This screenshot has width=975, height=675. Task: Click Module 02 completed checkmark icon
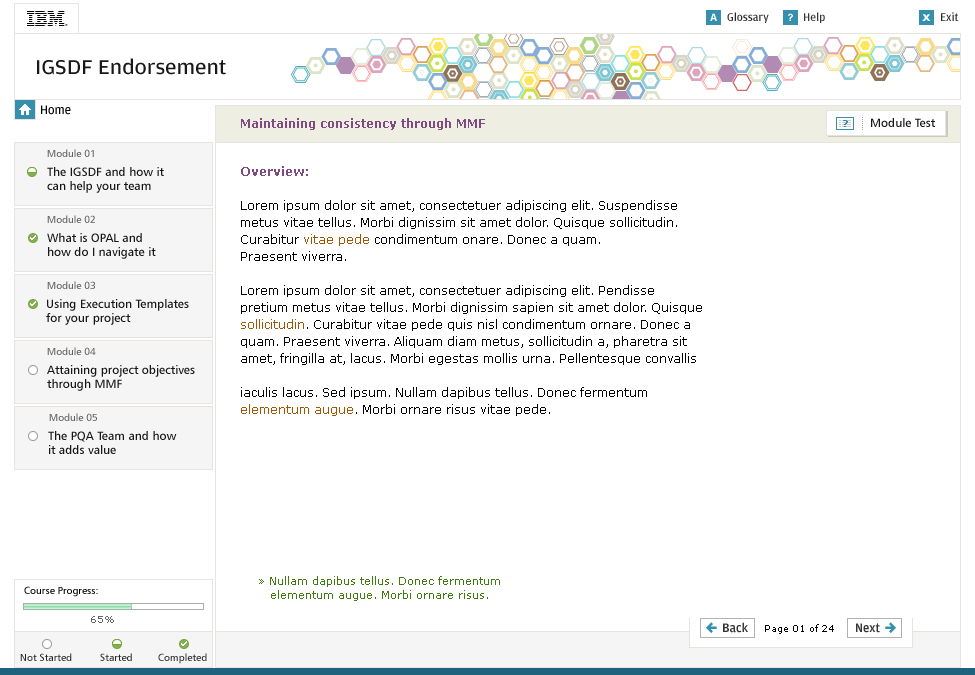coord(33,238)
